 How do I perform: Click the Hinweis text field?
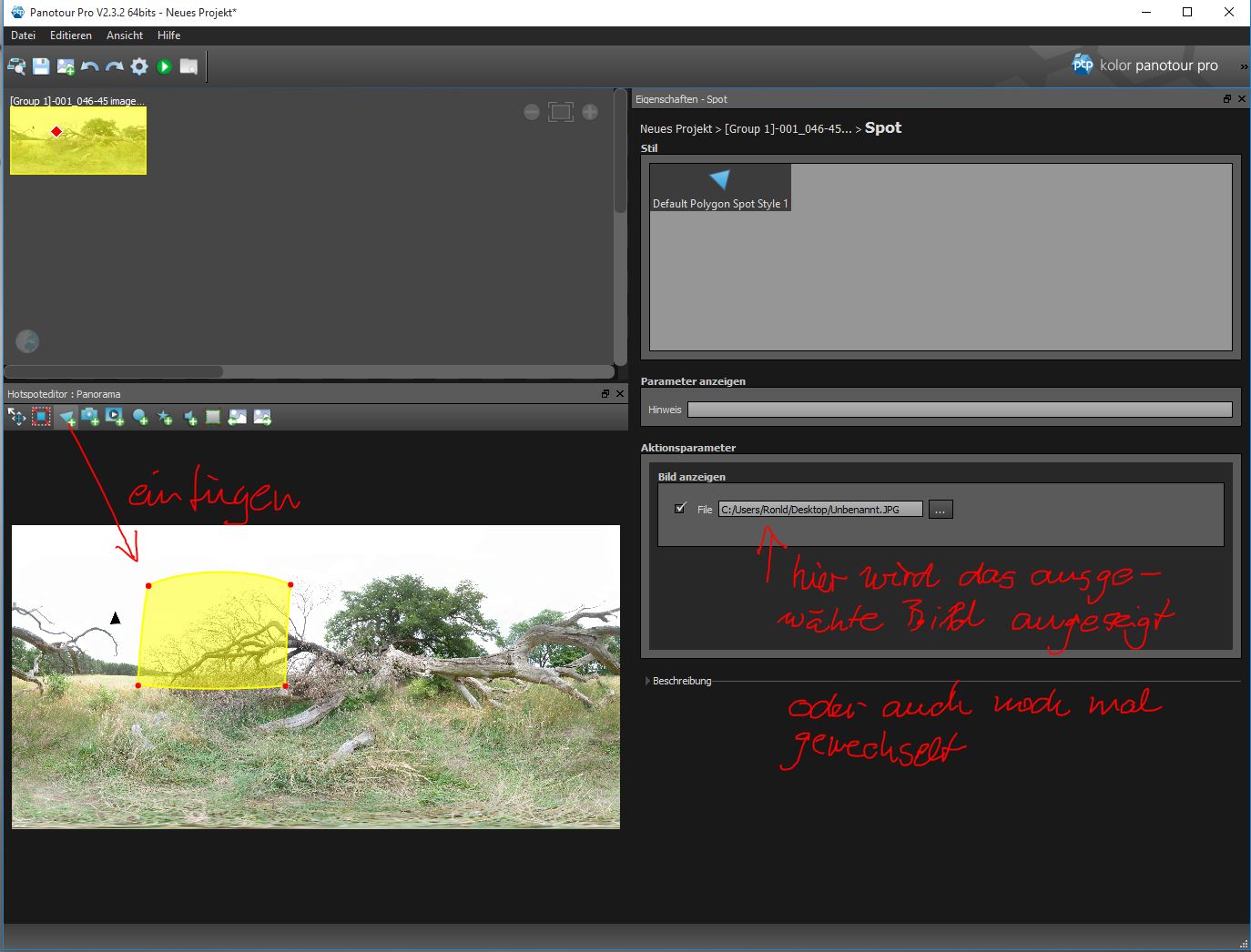click(959, 410)
